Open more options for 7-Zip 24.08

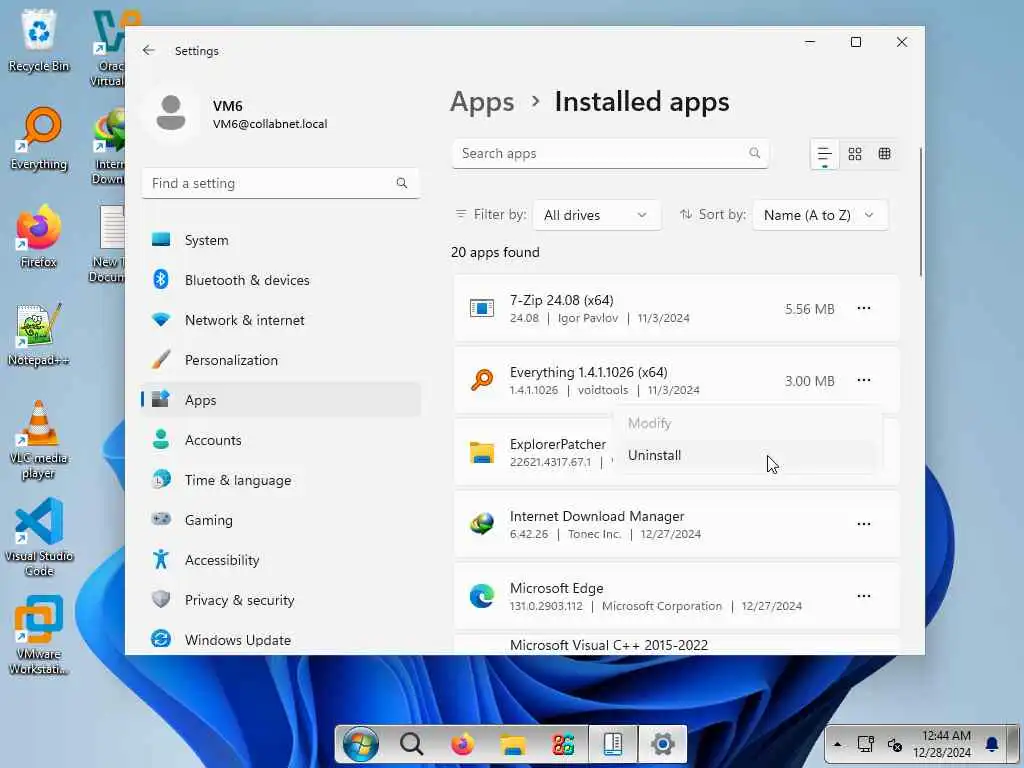[x=863, y=308]
